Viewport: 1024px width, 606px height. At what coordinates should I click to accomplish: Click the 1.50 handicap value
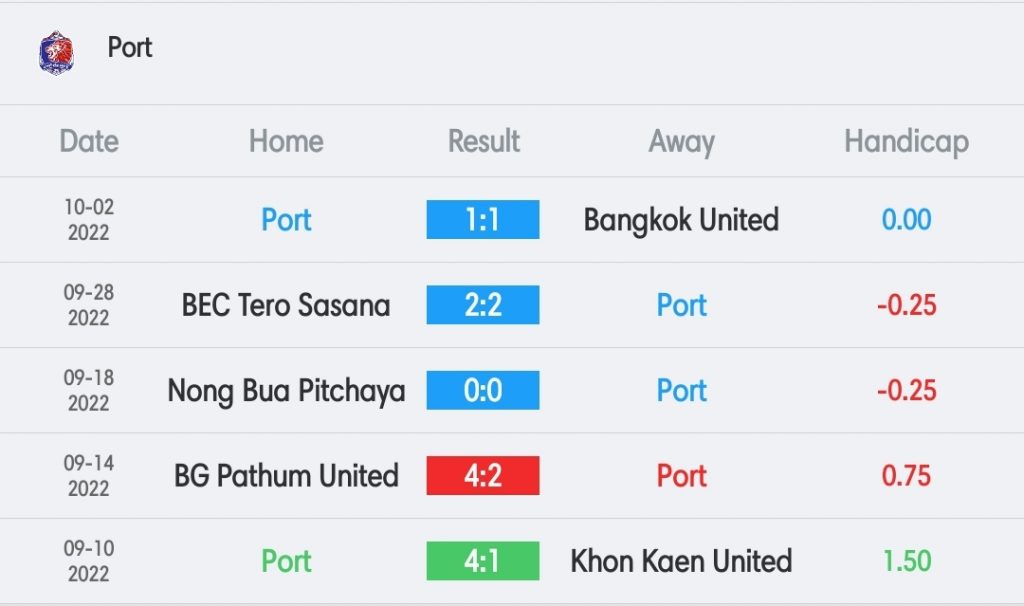pyautogui.click(x=906, y=561)
